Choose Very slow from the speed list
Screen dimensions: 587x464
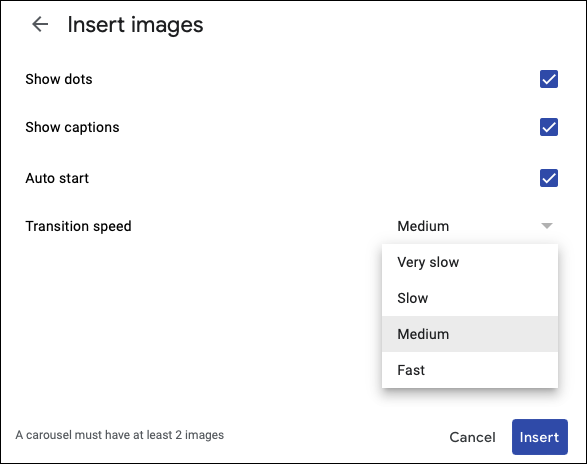tap(470, 262)
